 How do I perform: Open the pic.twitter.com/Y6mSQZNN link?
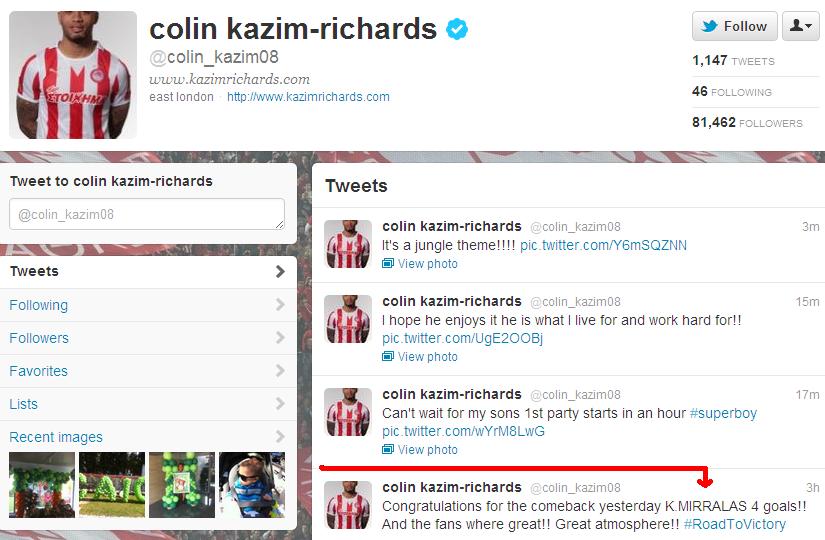[603, 245]
